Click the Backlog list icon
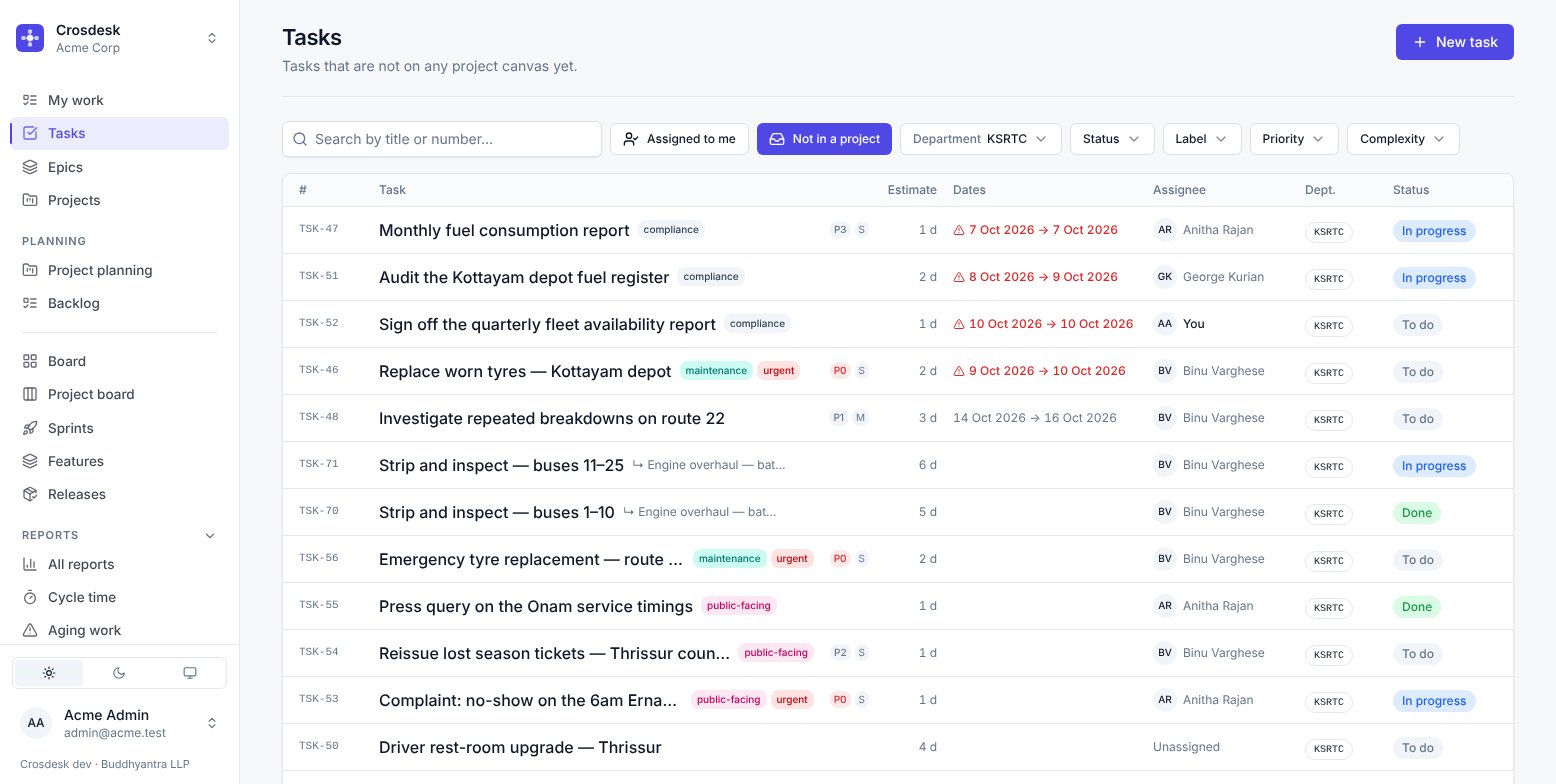 30,303
